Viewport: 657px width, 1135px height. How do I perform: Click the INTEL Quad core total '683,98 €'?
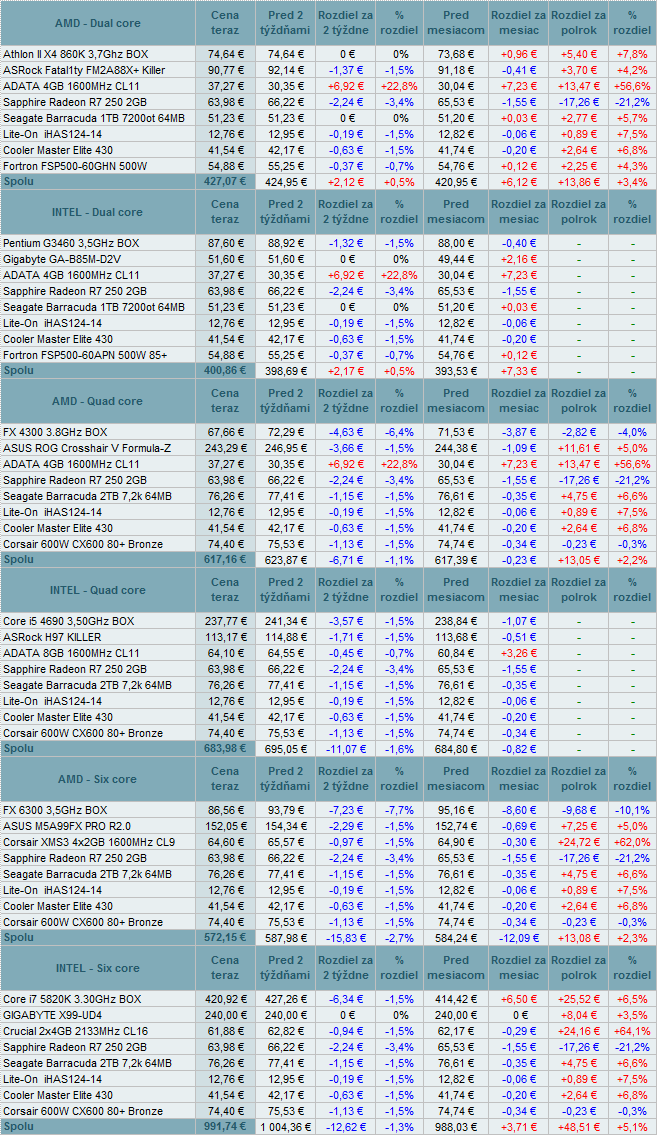225,748
